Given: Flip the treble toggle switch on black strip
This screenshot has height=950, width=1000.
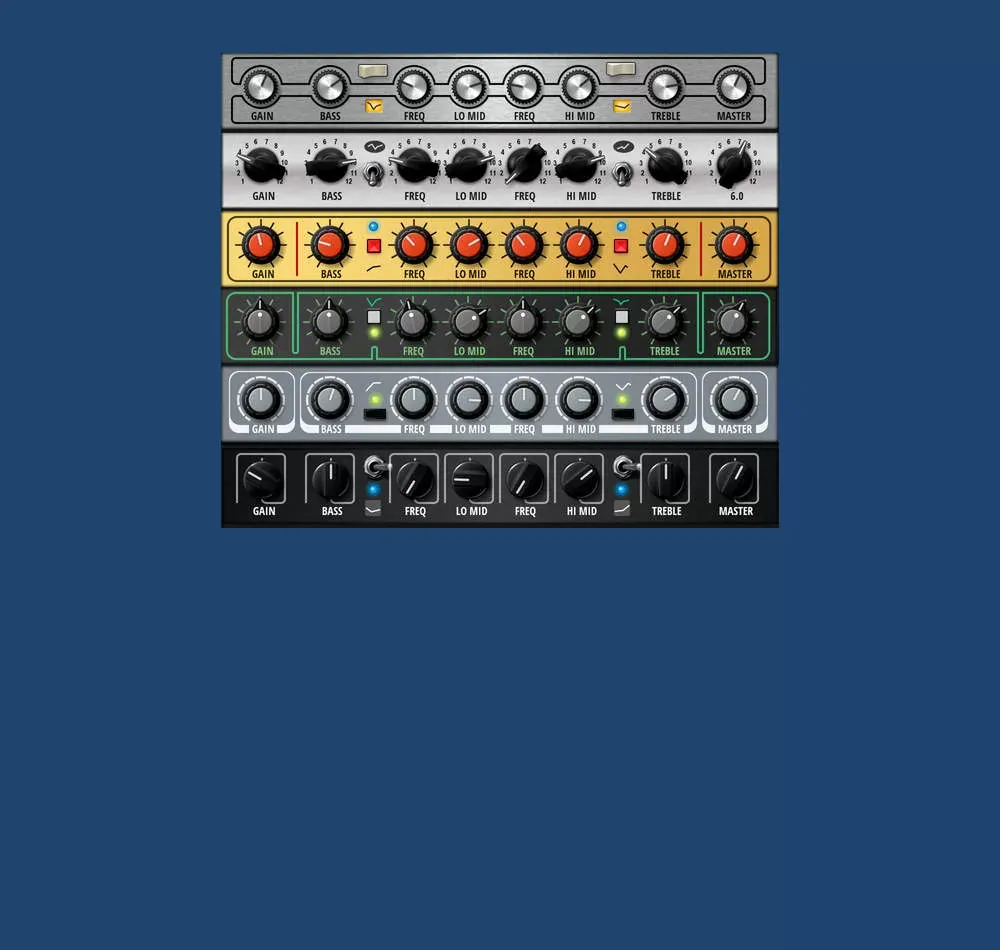Looking at the screenshot, I should tap(624, 467).
